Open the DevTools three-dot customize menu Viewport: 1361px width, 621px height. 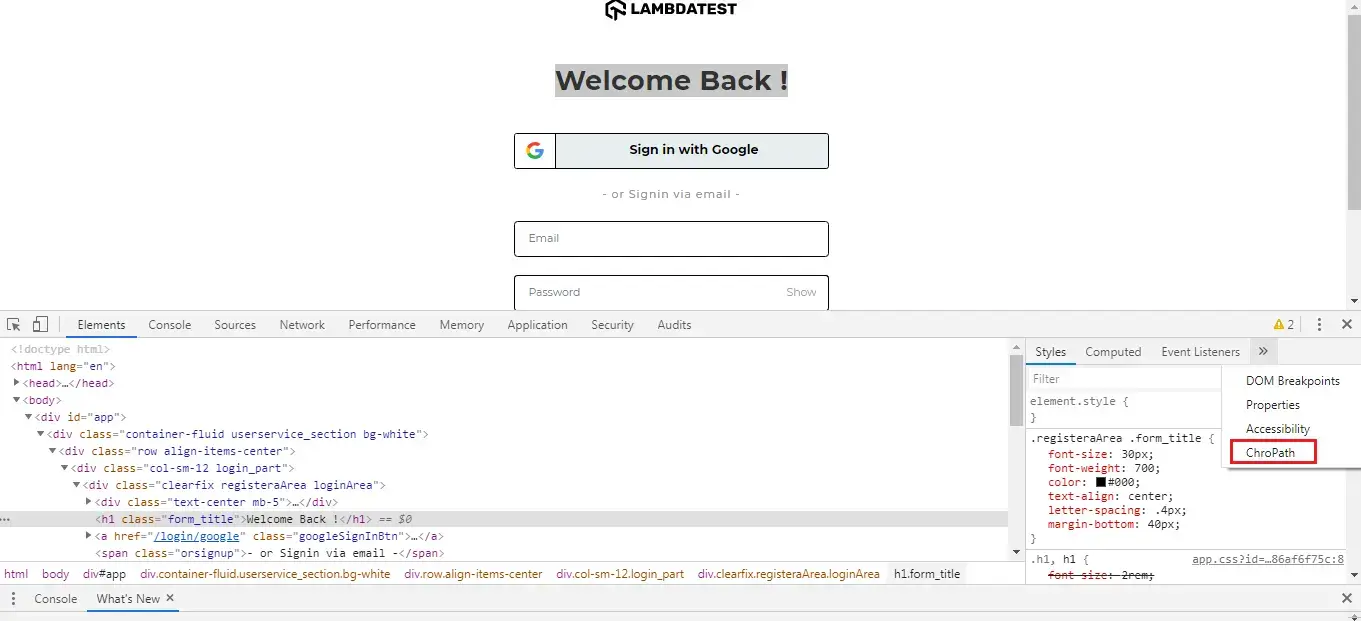pos(1319,325)
